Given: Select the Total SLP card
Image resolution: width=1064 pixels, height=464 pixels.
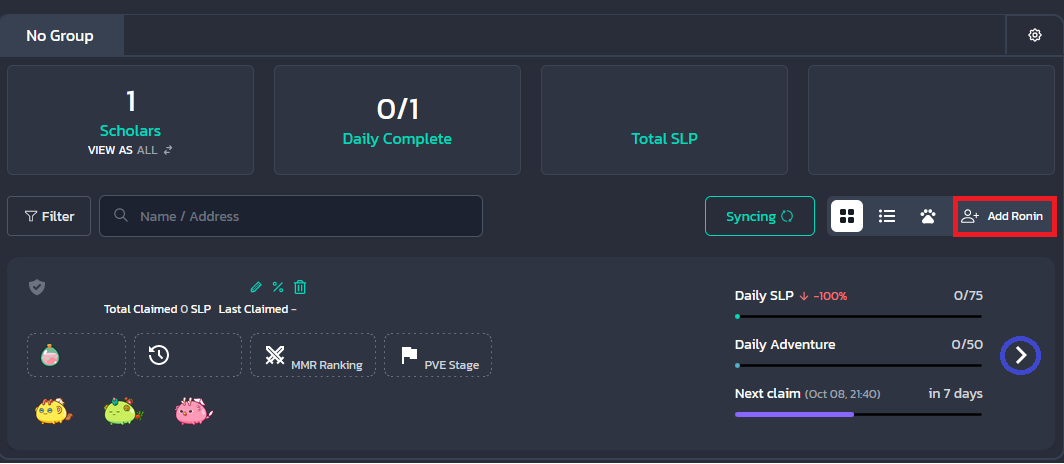Looking at the screenshot, I should pyautogui.click(x=664, y=120).
